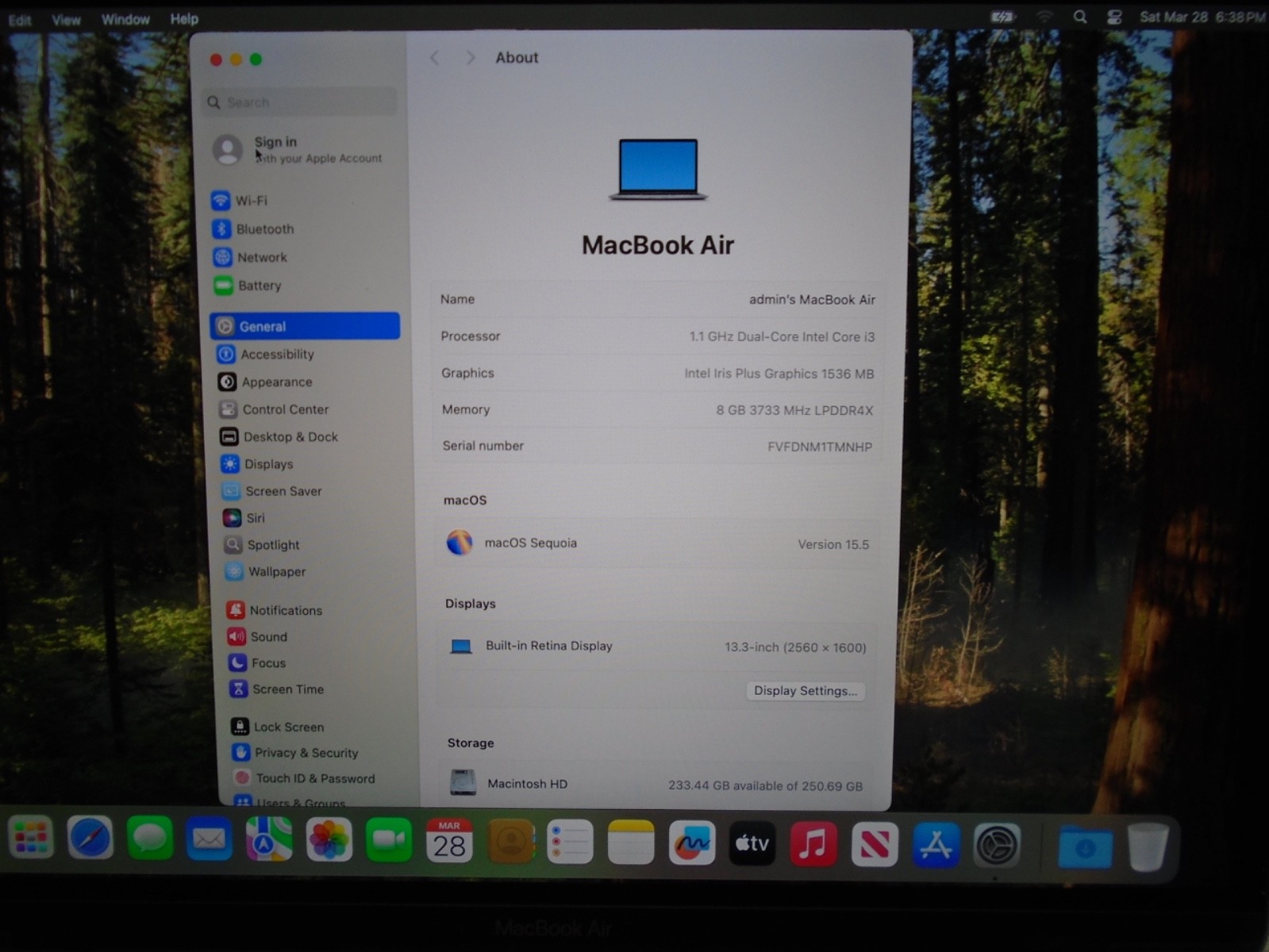Image resolution: width=1269 pixels, height=952 pixels.
Task: Open Mail from the Dock
Action: pyautogui.click(x=209, y=839)
